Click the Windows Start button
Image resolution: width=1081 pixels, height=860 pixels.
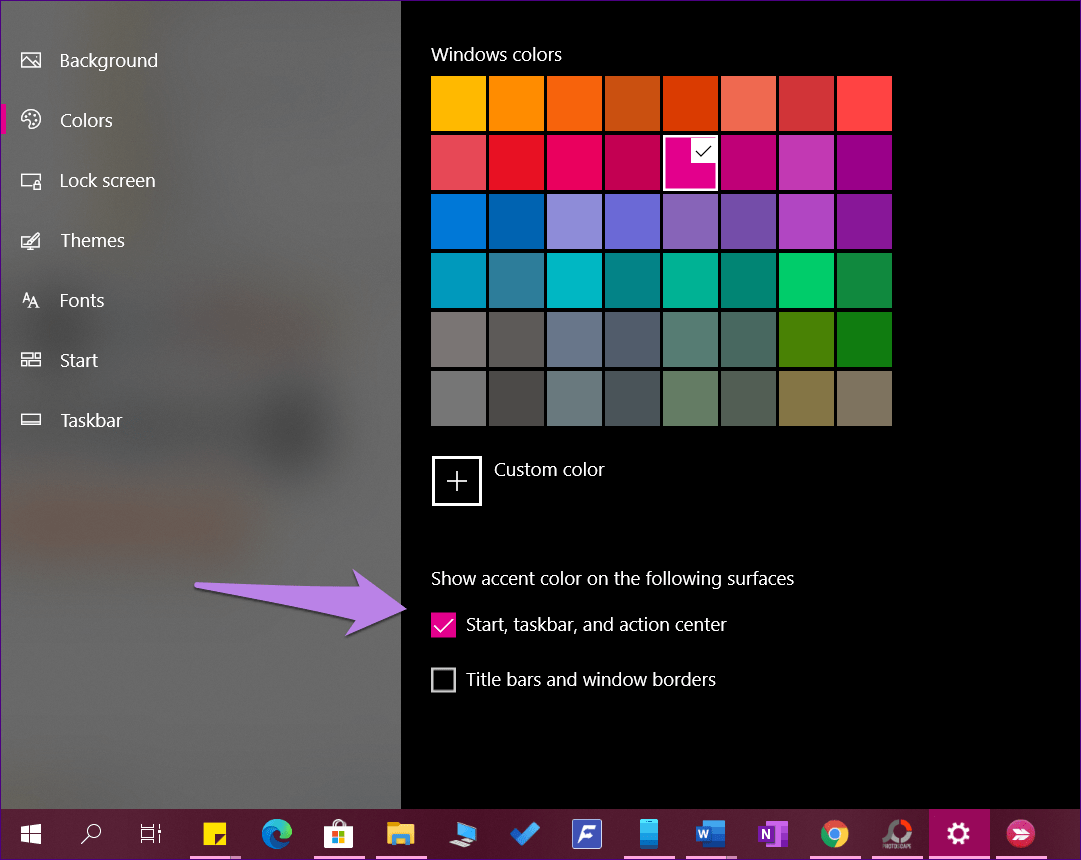tap(31, 833)
